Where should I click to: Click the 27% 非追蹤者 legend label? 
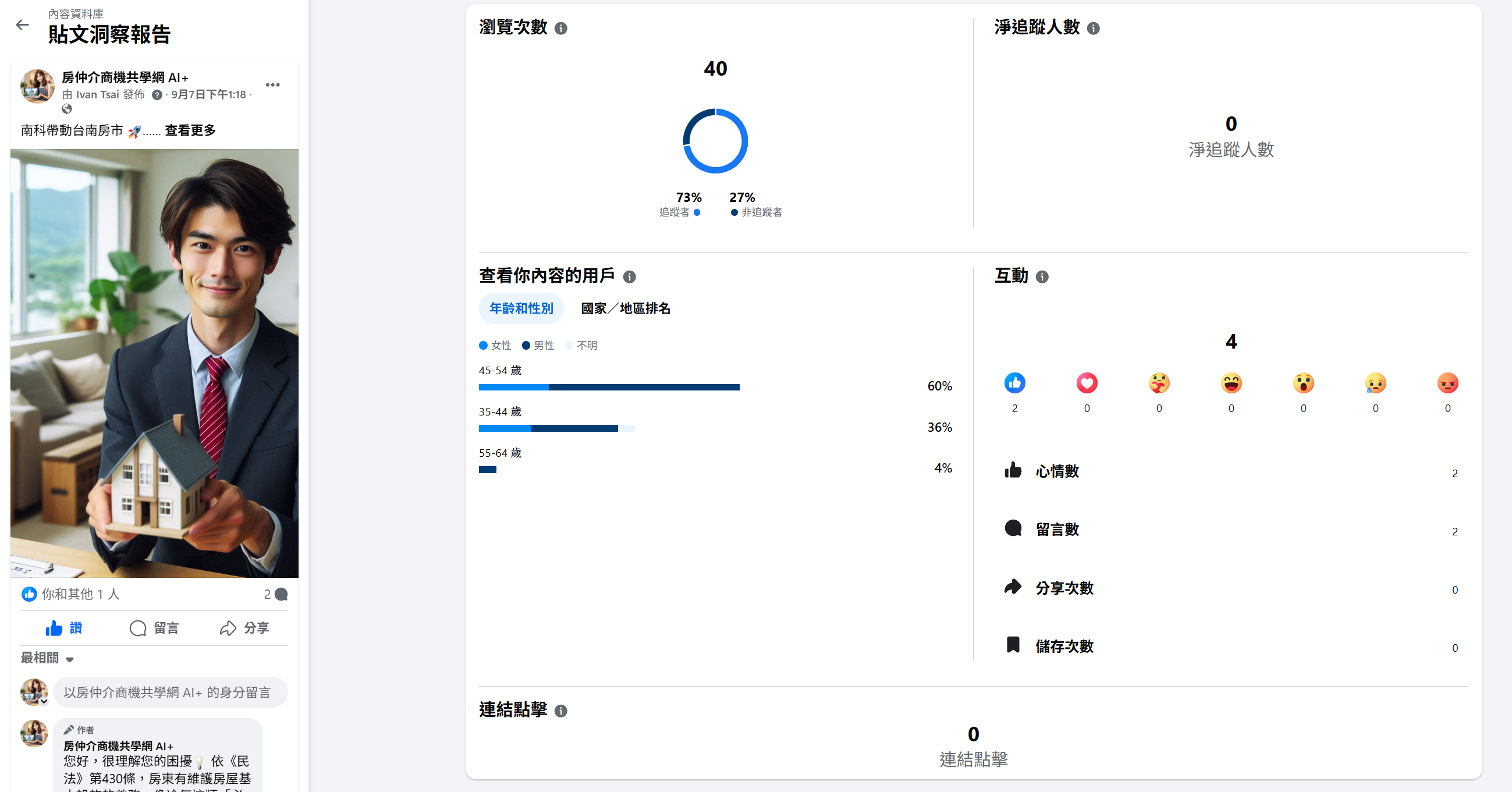(x=756, y=204)
